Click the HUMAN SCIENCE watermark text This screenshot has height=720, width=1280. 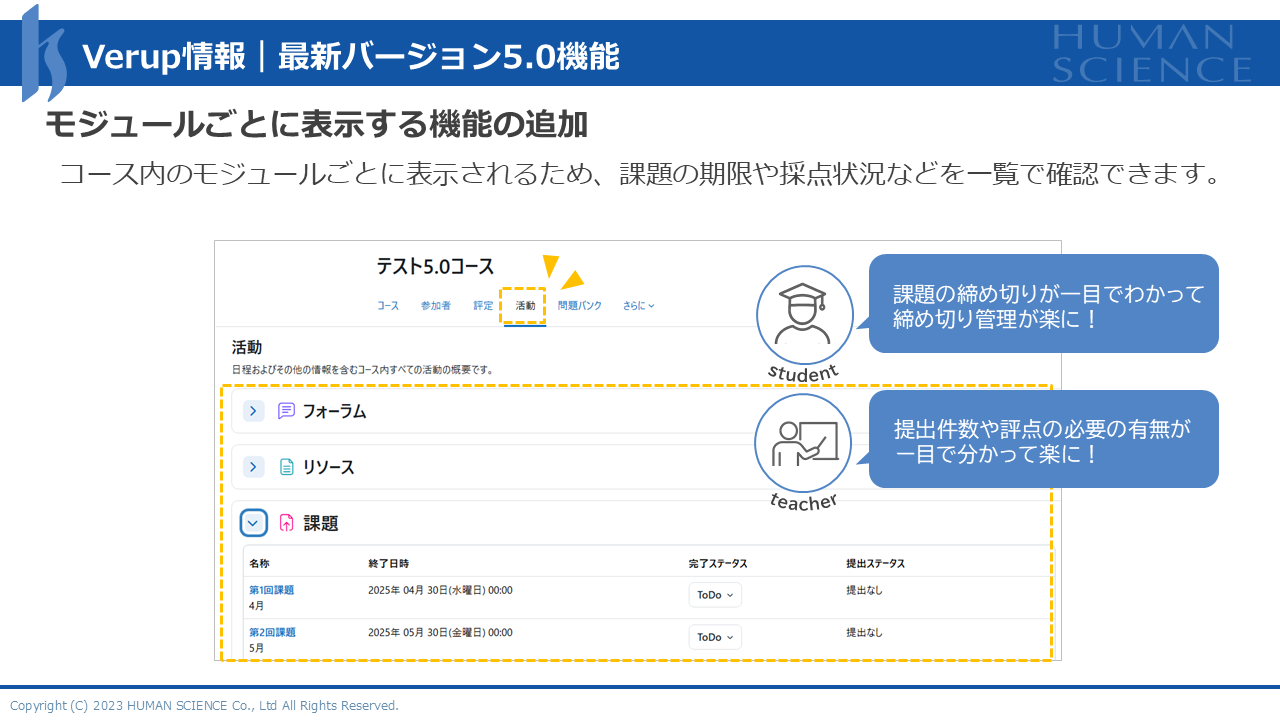(x=1150, y=53)
